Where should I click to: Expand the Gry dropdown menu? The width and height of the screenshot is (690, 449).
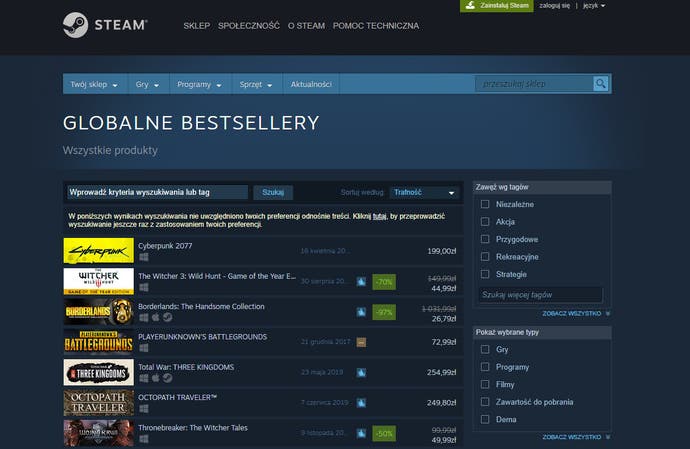[147, 84]
